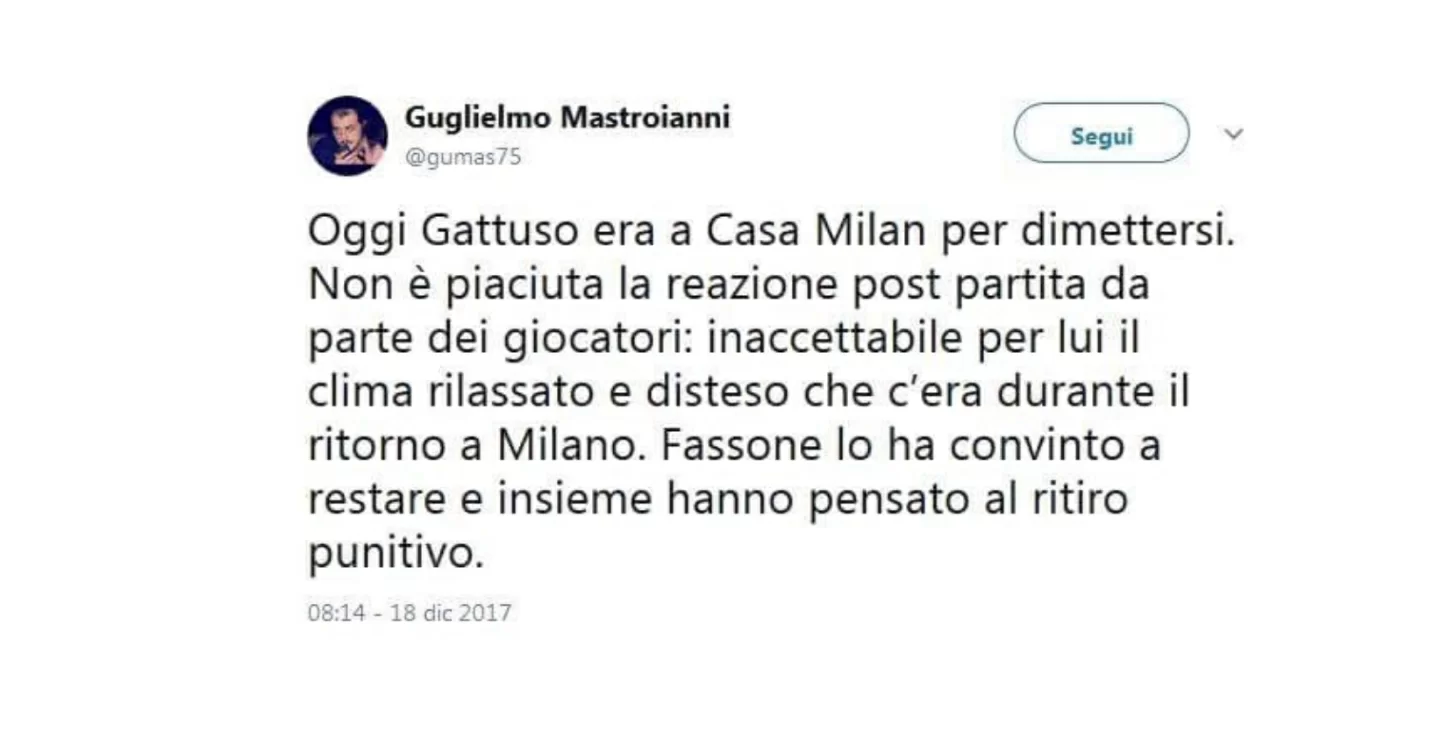Open the dropdown arrow beside the follow button
The width and height of the screenshot is (1437, 750).
1234,133
